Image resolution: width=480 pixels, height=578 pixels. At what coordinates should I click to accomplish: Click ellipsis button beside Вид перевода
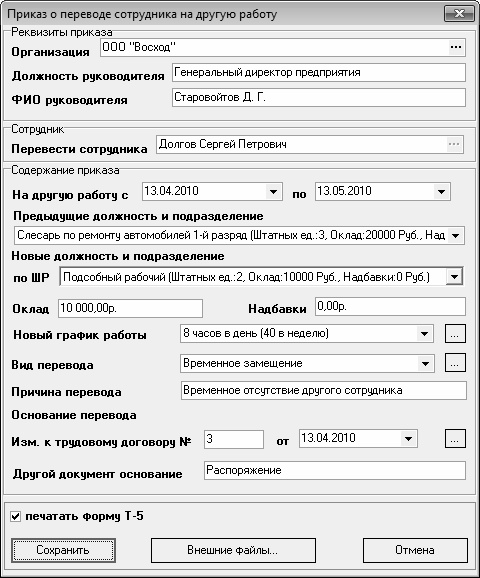coord(455,363)
